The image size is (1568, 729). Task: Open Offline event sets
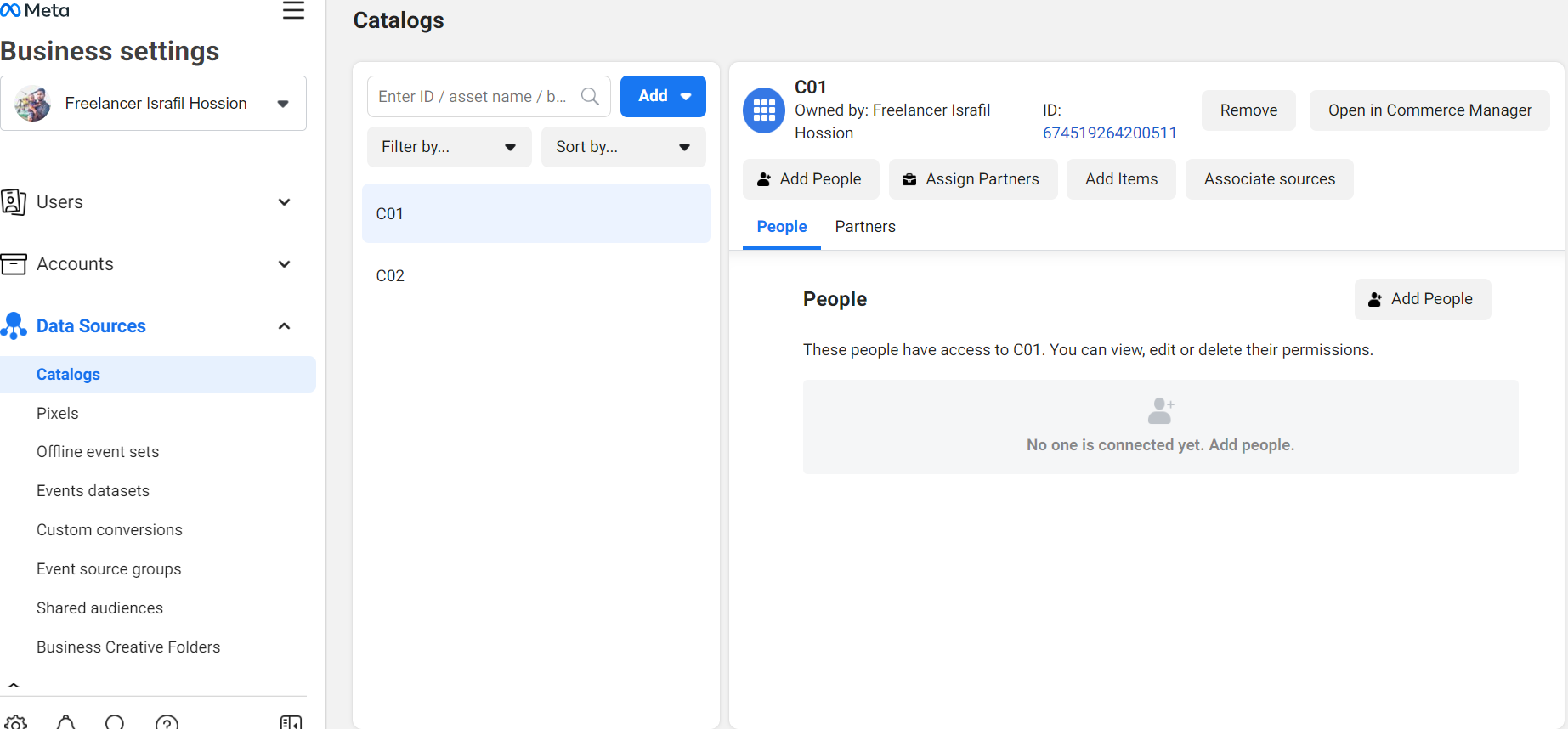[x=98, y=452]
